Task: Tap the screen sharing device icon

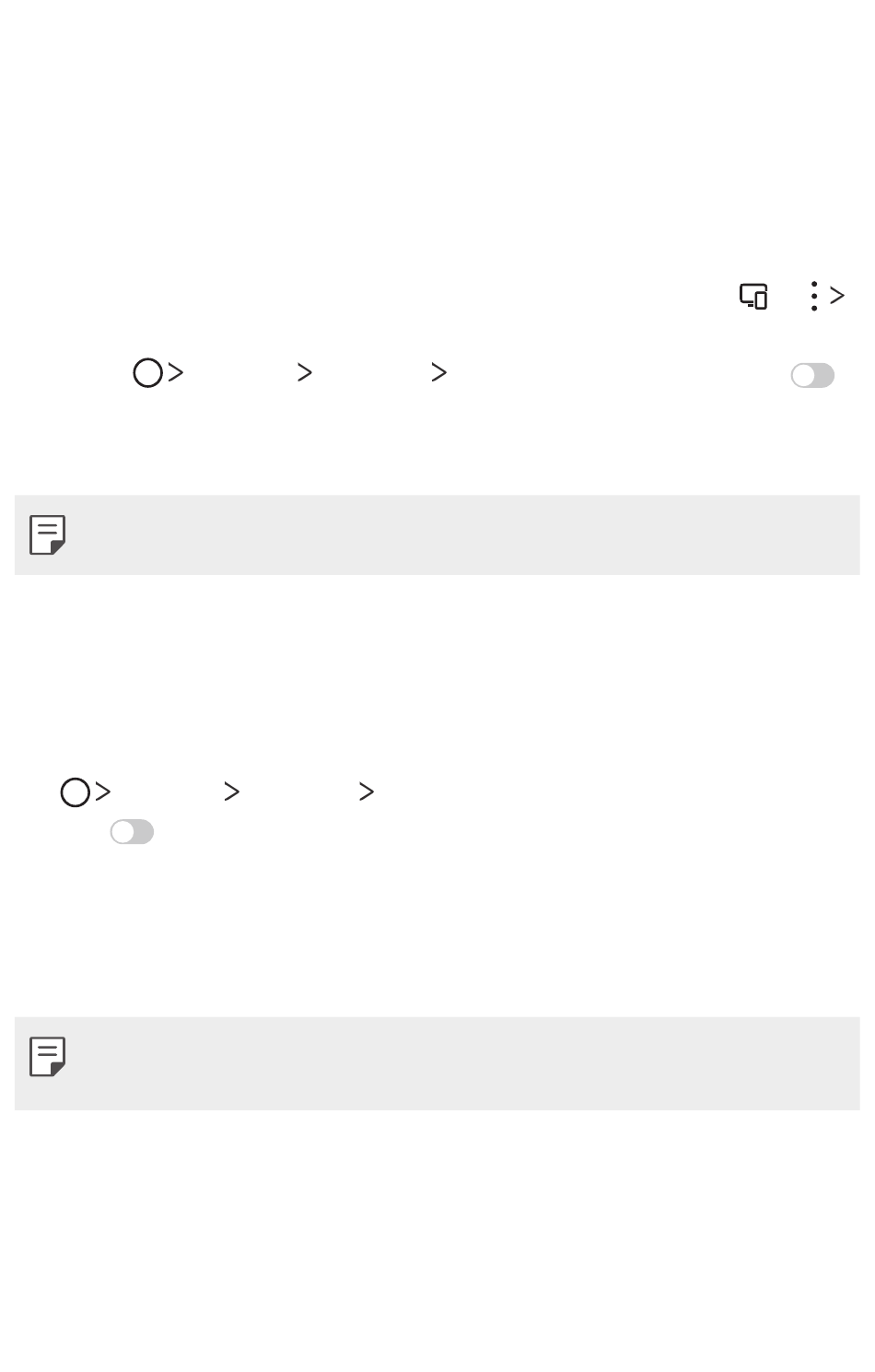Action: coord(753,296)
